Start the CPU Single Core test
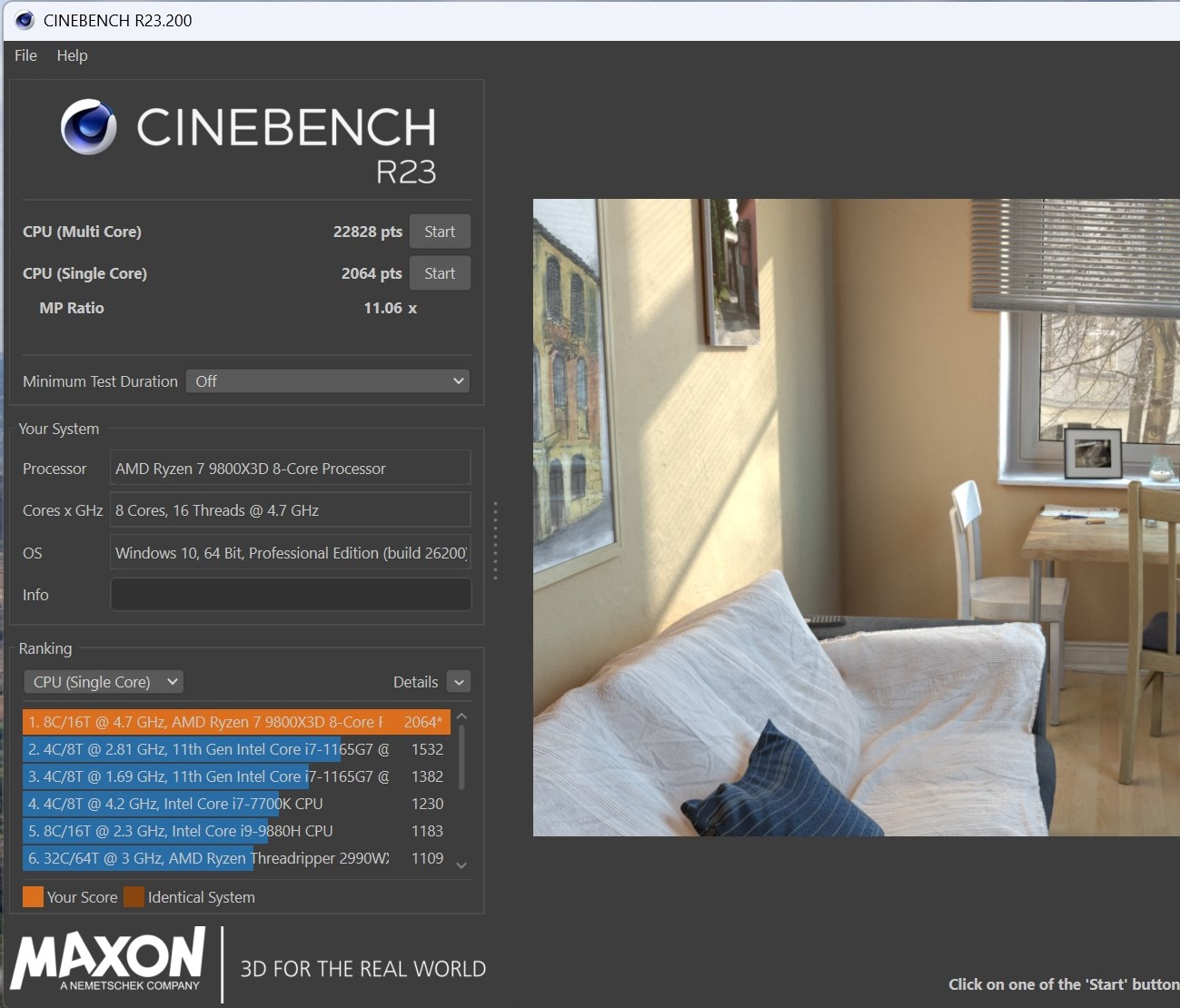The width and height of the screenshot is (1180, 1008). tap(440, 273)
